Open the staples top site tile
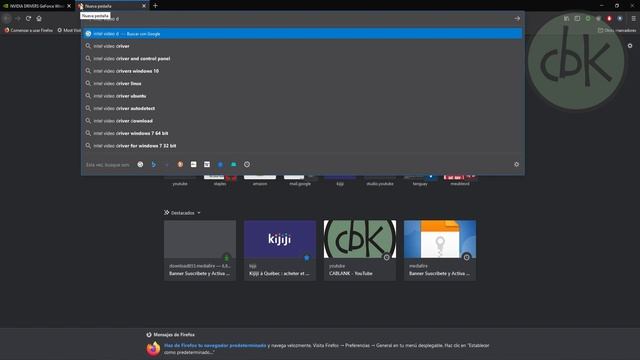Image resolution: width=640 pixels, height=360 pixels. (x=220, y=181)
